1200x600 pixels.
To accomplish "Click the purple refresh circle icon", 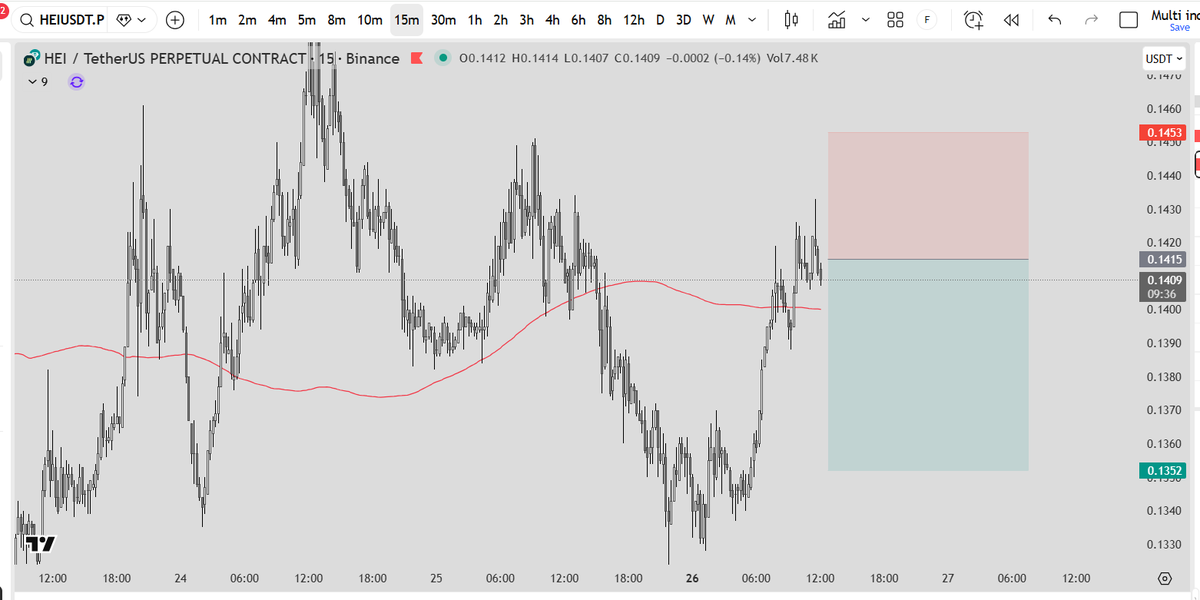I will [x=76, y=82].
